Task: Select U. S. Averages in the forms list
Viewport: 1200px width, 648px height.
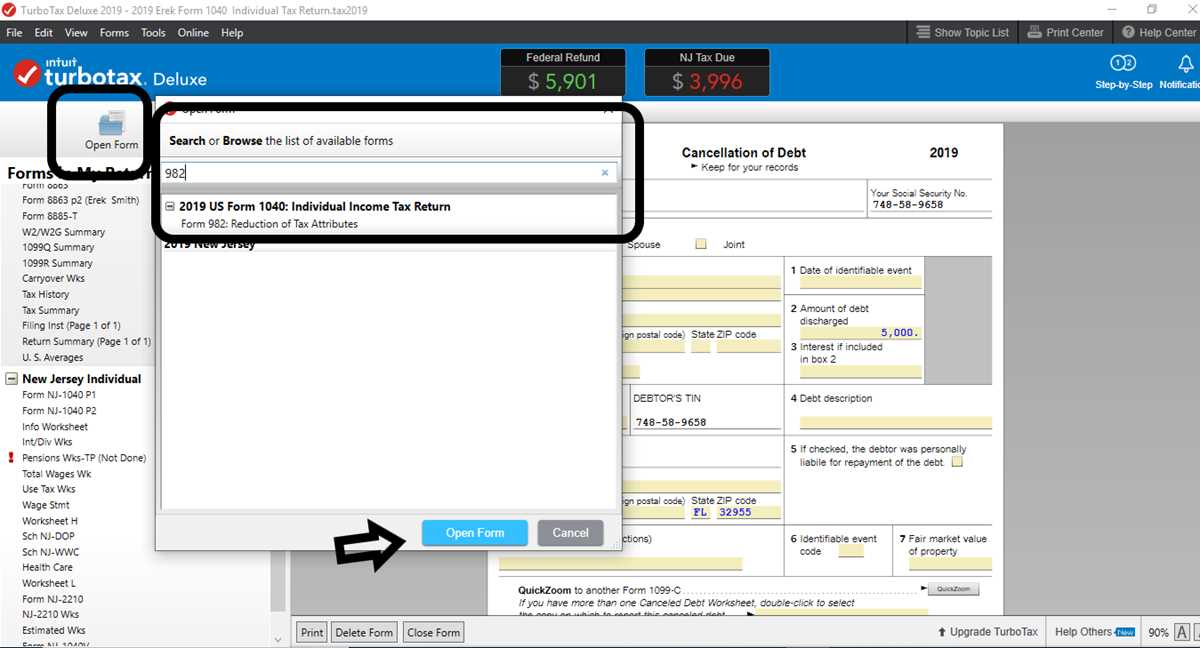Action: click(53, 358)
